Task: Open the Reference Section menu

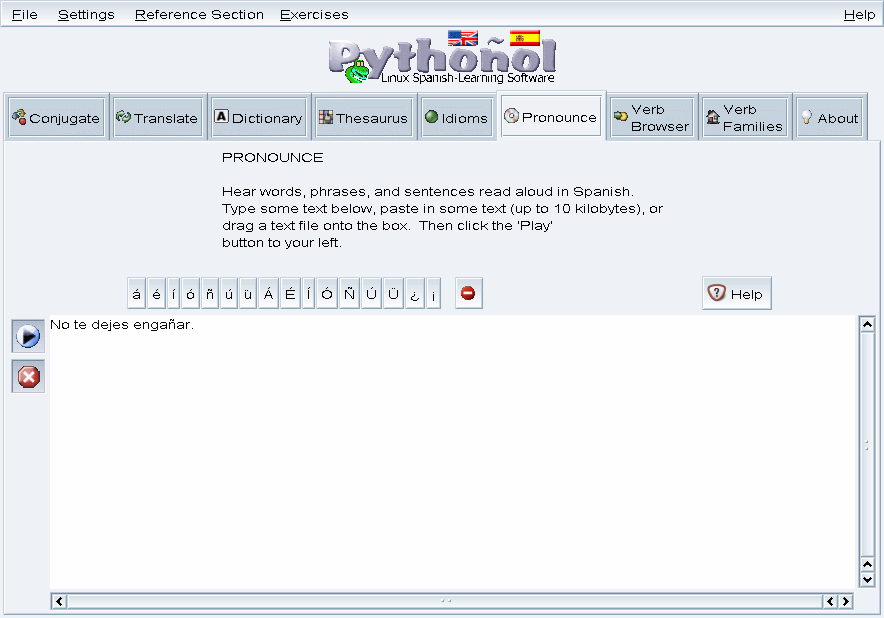Action: [199, 14]
